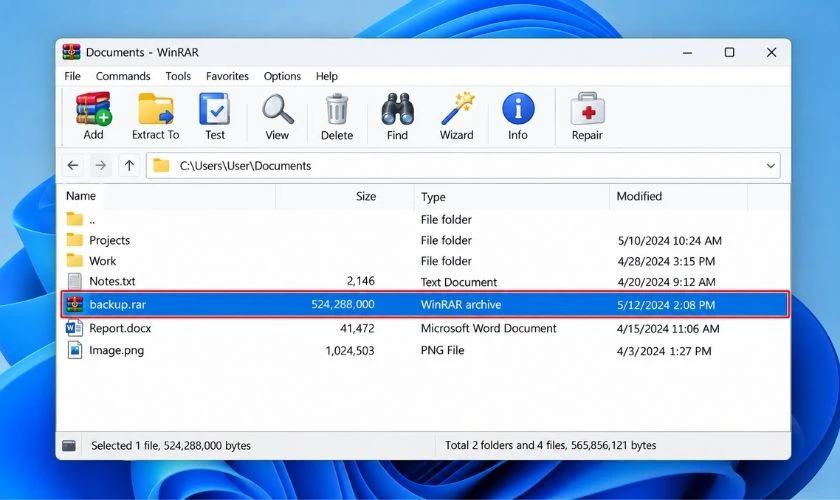Click the parent folder '..' icon

[x=74, y=219]
